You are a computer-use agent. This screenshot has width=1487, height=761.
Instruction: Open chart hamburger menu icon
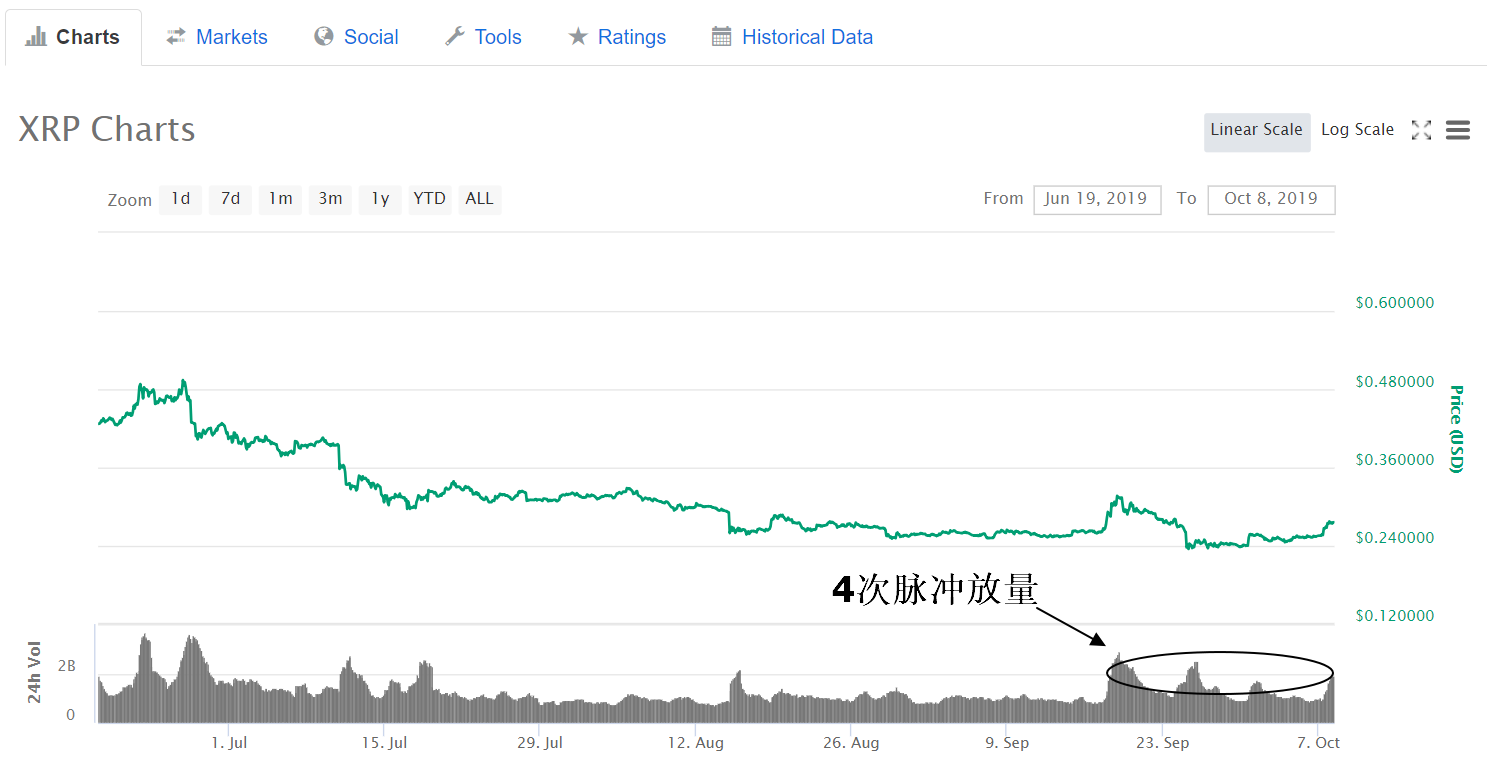[x=1458, y=130]
